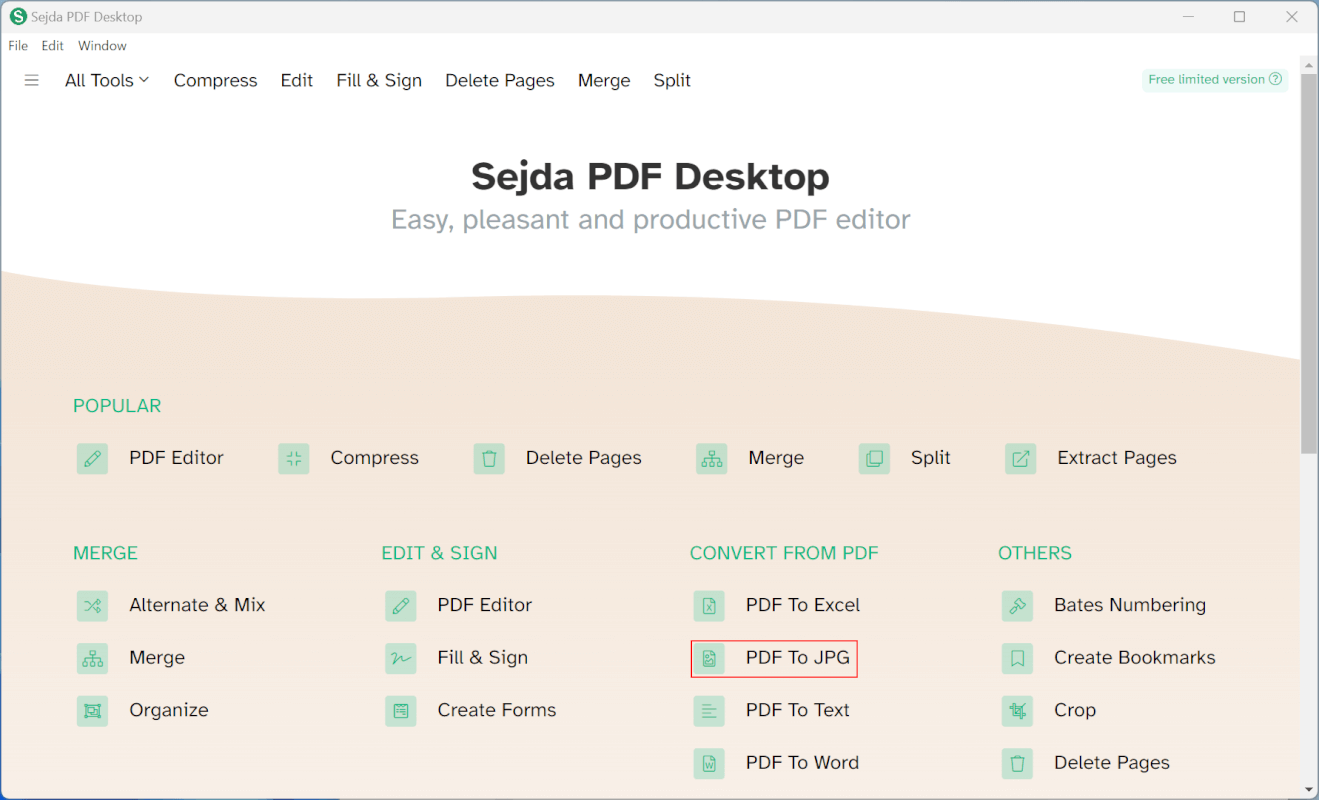Screen dimensions: 1319x800
Task: Open the Window menu
Action: pyautogui.click(x=102, y=46)
